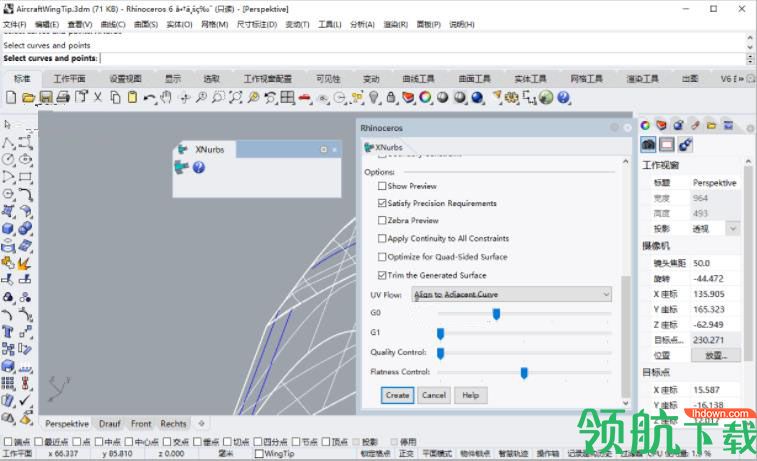Toggle the 端点 osnap checkbox
Image resolution: width=757 pixels, height=461 pixels.
8,441
